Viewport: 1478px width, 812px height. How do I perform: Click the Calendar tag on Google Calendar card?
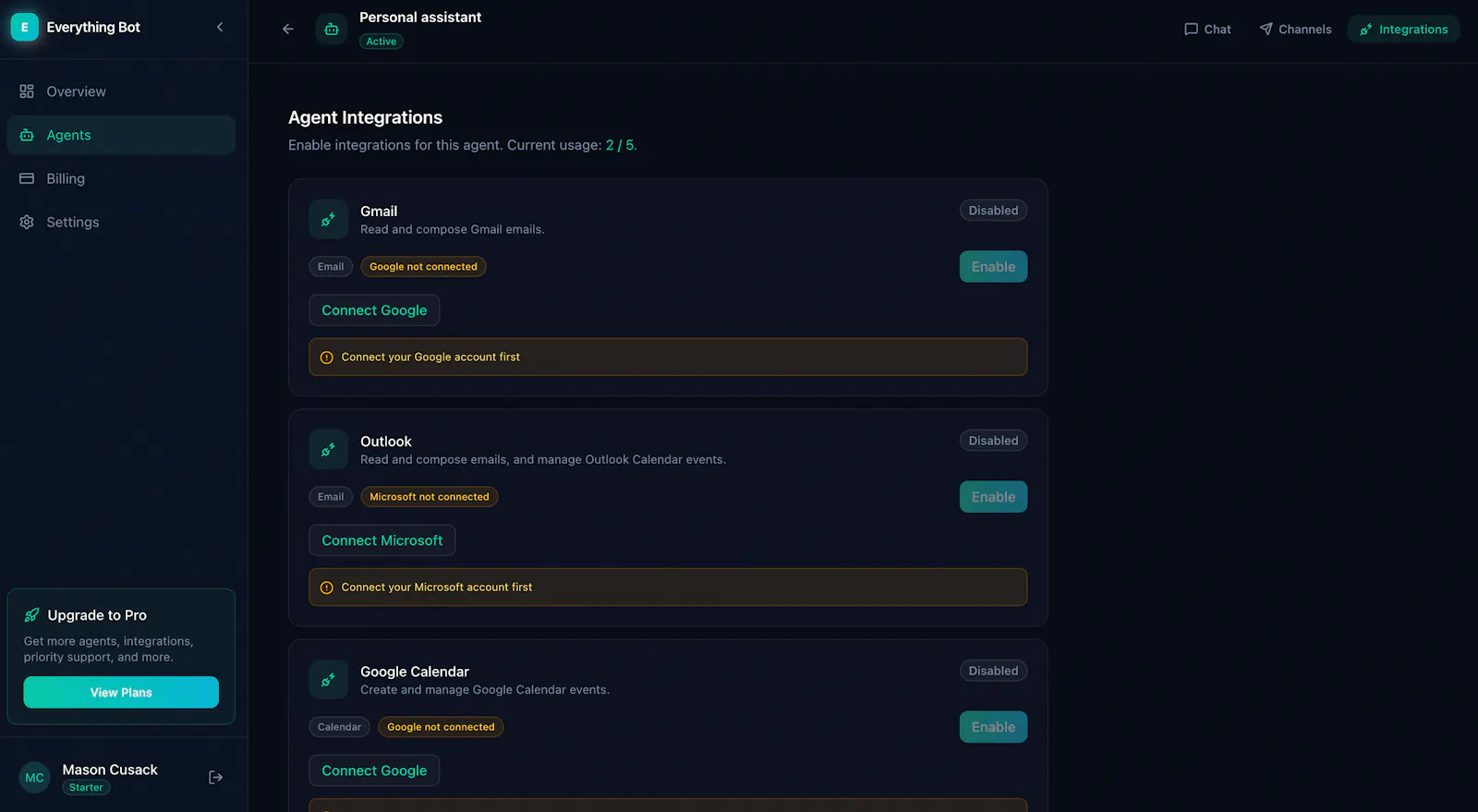tap(339, 727)
